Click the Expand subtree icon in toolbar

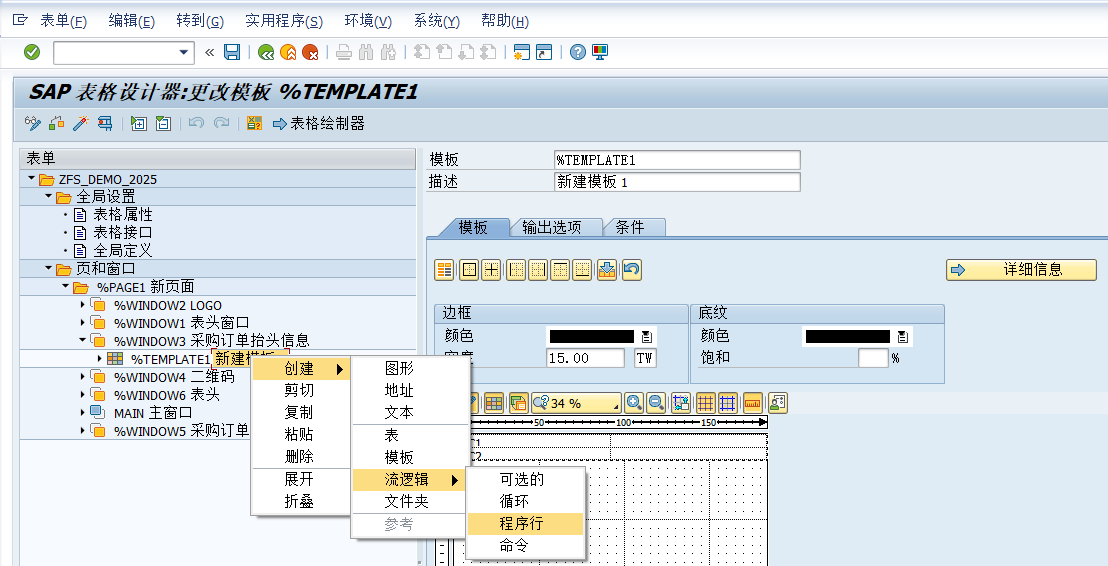[x=139, y=124]
